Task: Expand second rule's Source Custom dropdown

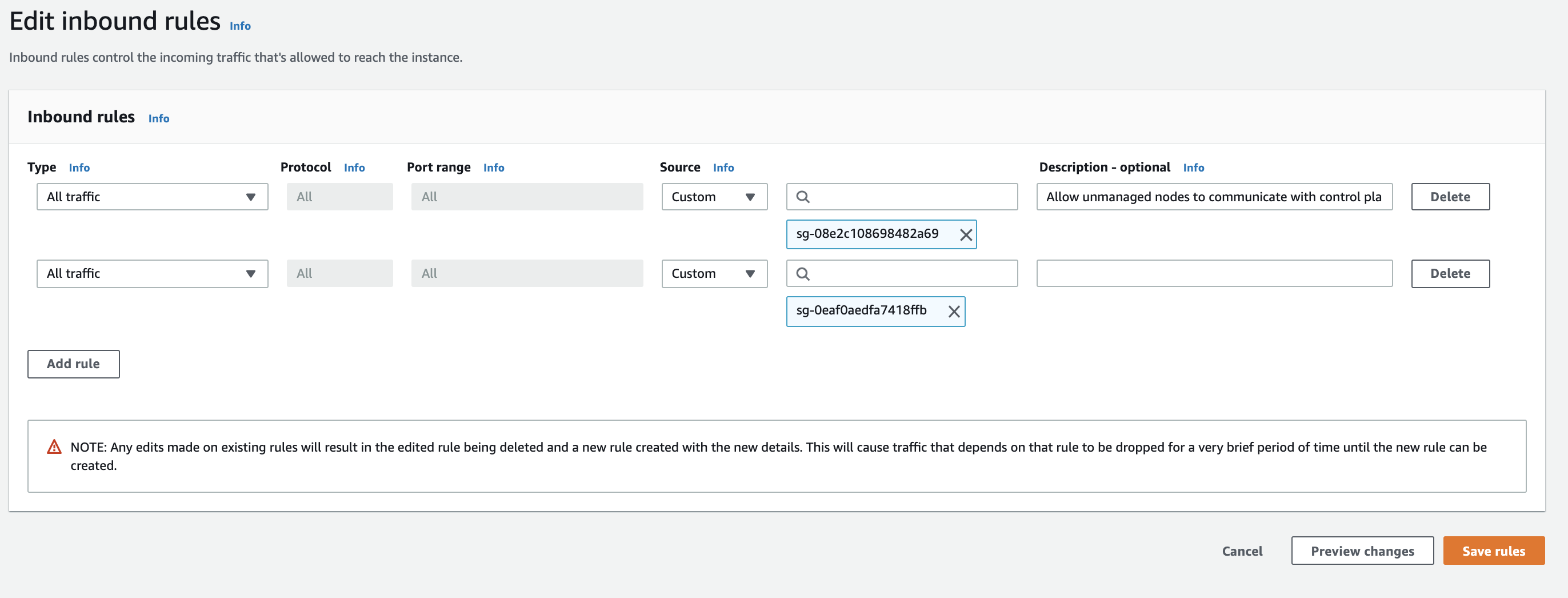Action: pyautogui.click(x=714, y=273)
